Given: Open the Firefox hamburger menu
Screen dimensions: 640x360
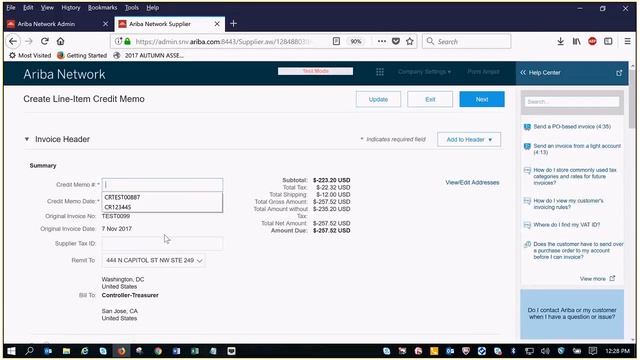Looking at the screenshot, I should tap(627, 41).
